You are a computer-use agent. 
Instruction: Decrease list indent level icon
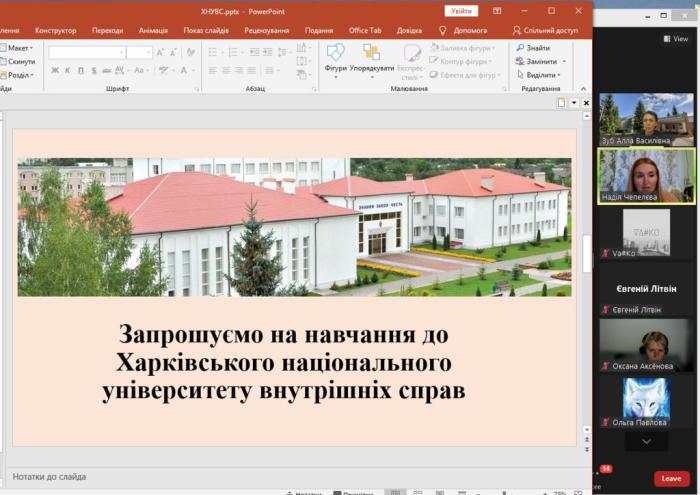(x=254, y=53)
